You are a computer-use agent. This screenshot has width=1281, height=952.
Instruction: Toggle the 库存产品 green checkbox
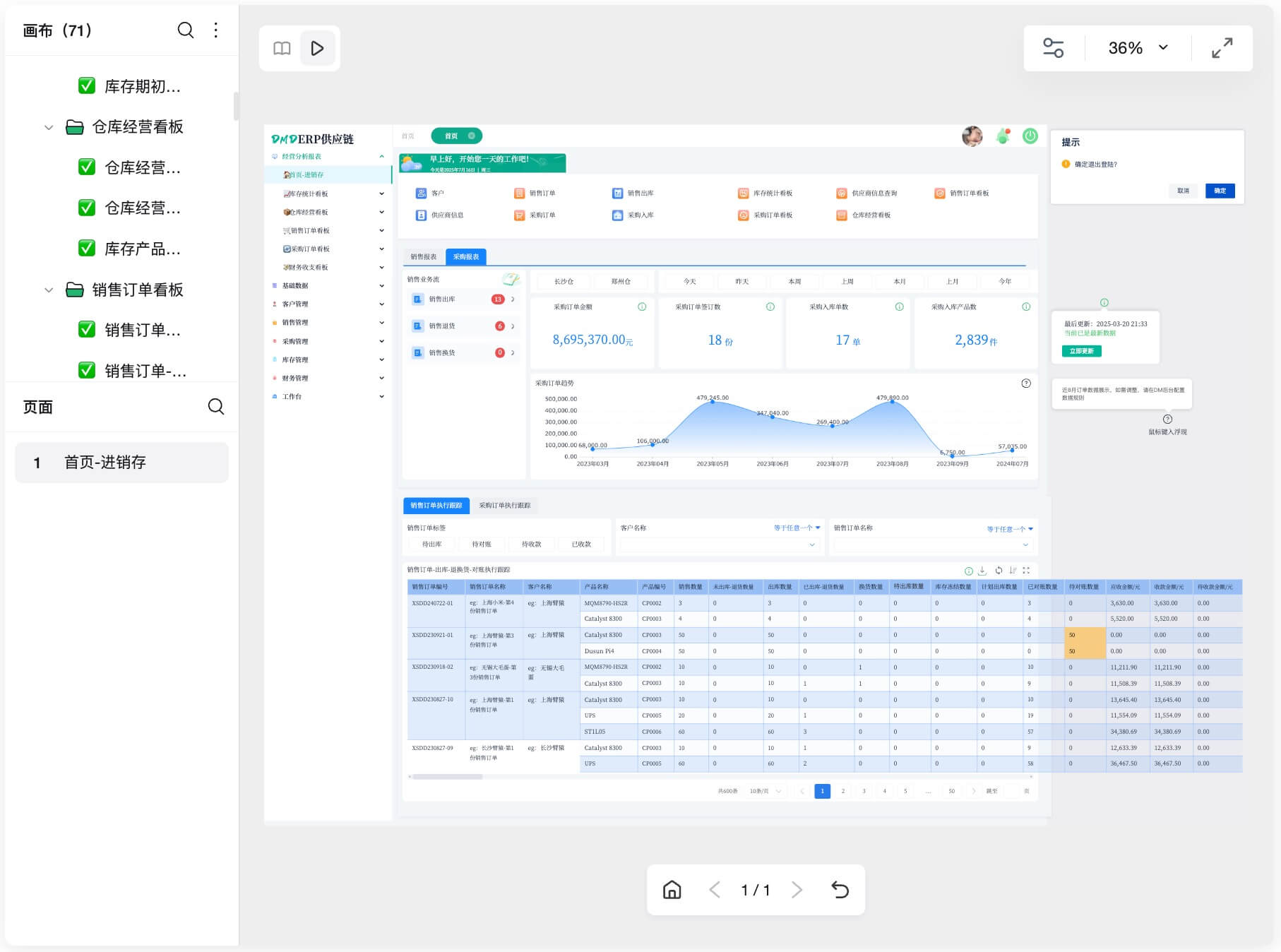point(87,249)
